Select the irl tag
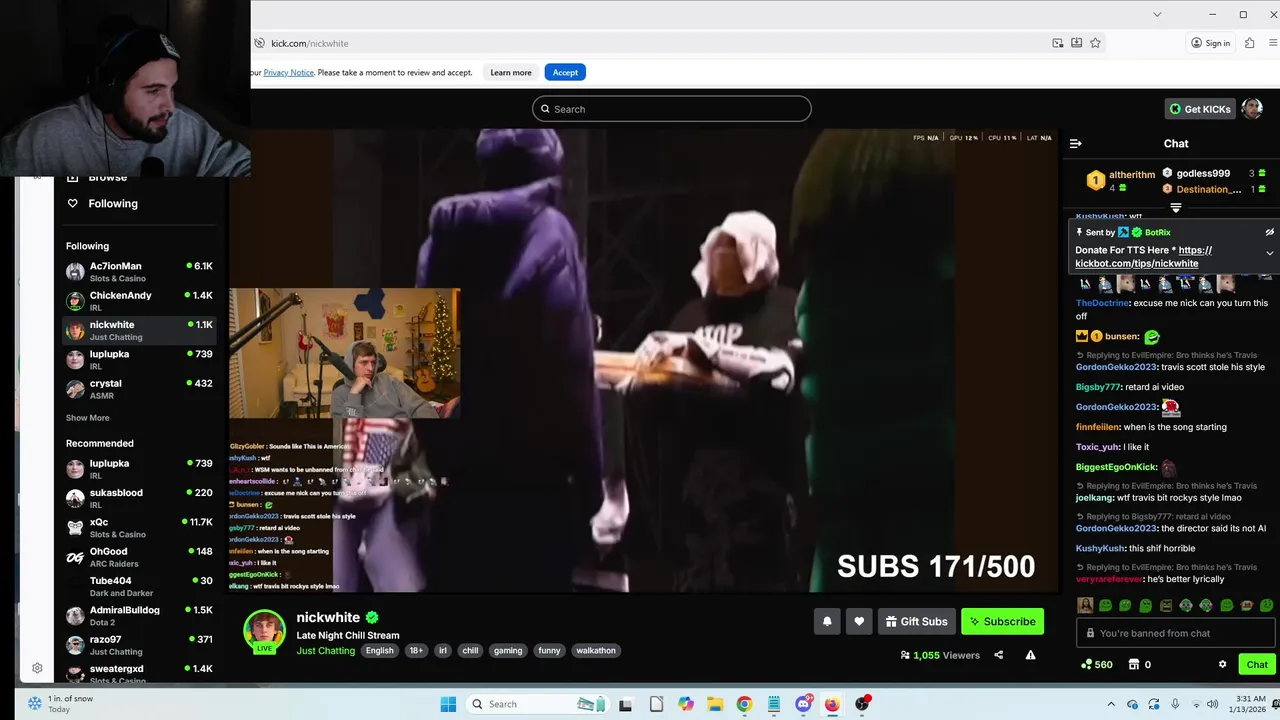This screenshot has width=1280, height=720. pyautogui.click(x=443, y=650)
